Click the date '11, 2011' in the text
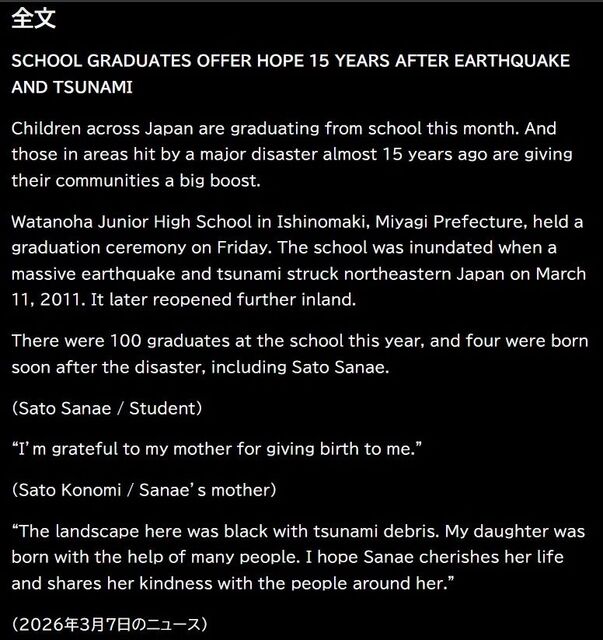603x640 pixels. tap(47, 300)
